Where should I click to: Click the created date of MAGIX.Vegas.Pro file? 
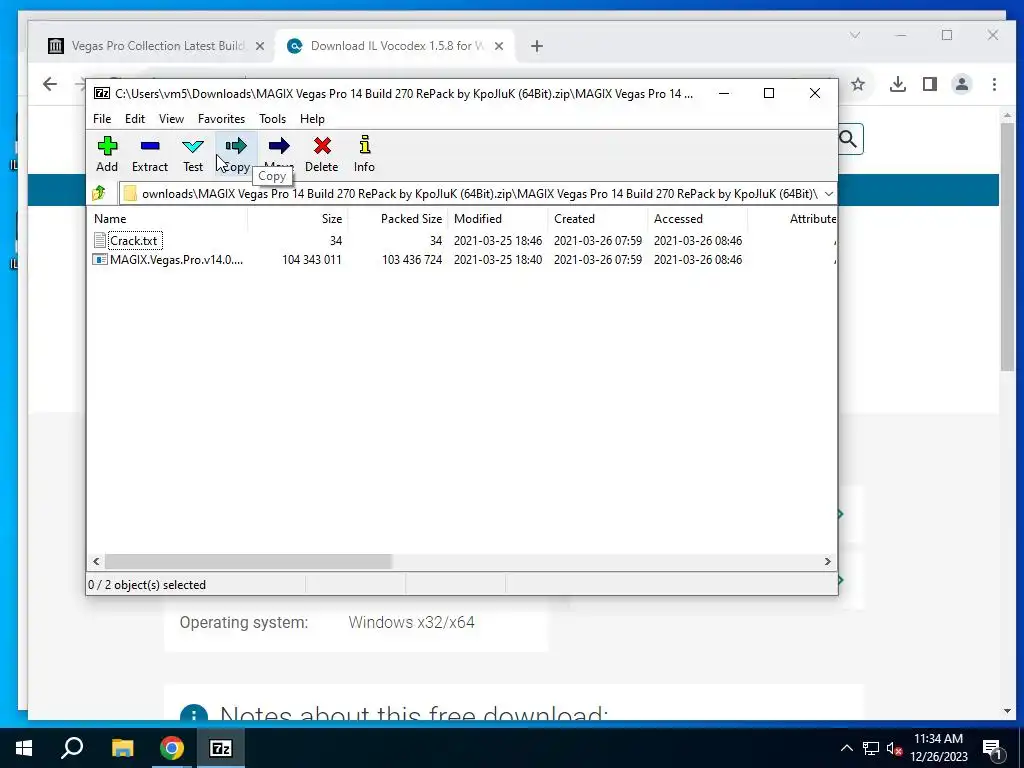(598, 260)
